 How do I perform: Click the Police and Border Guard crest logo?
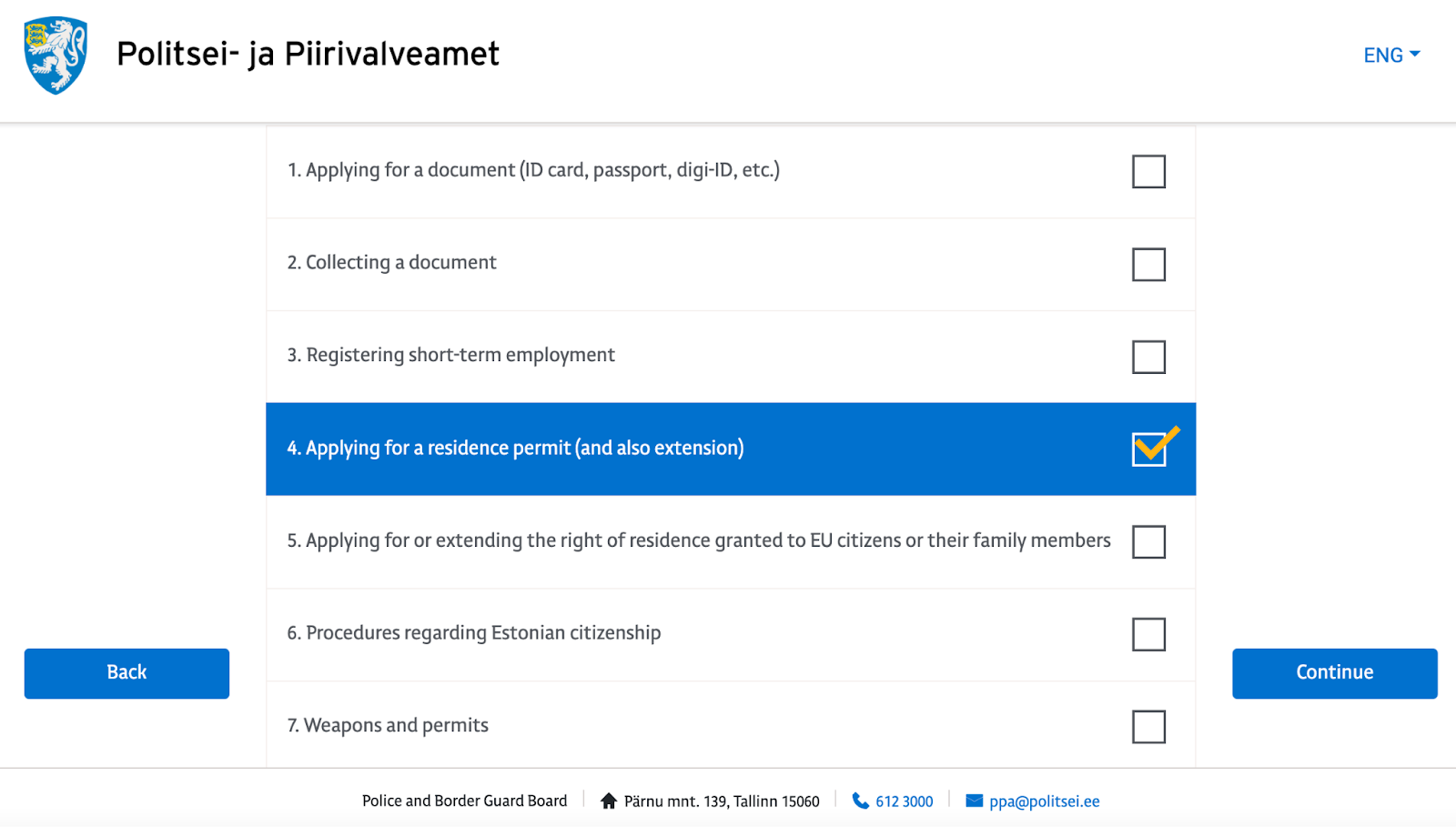point(56,55)
